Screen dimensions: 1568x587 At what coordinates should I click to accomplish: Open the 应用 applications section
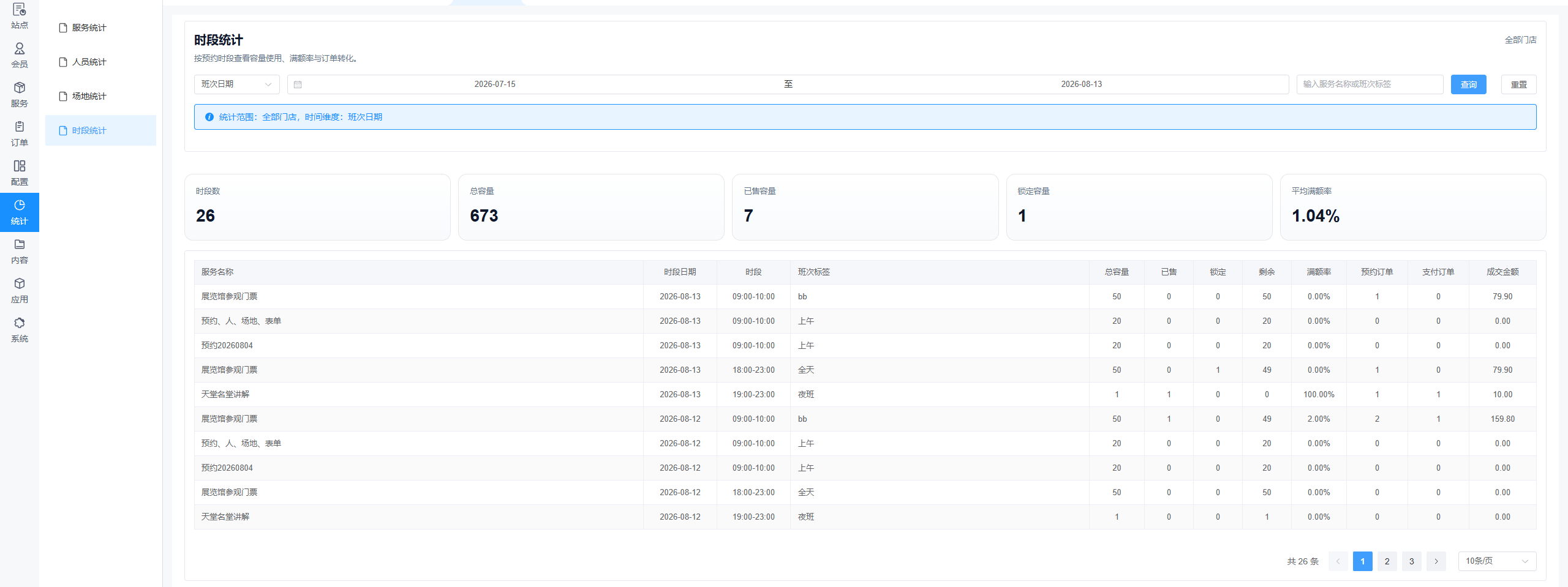[20, 291]
